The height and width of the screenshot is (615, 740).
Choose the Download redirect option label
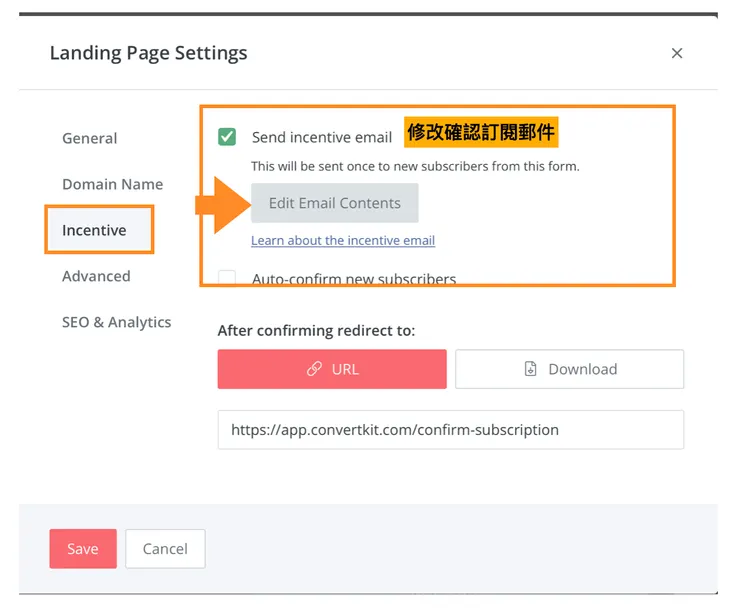[582, 369]
